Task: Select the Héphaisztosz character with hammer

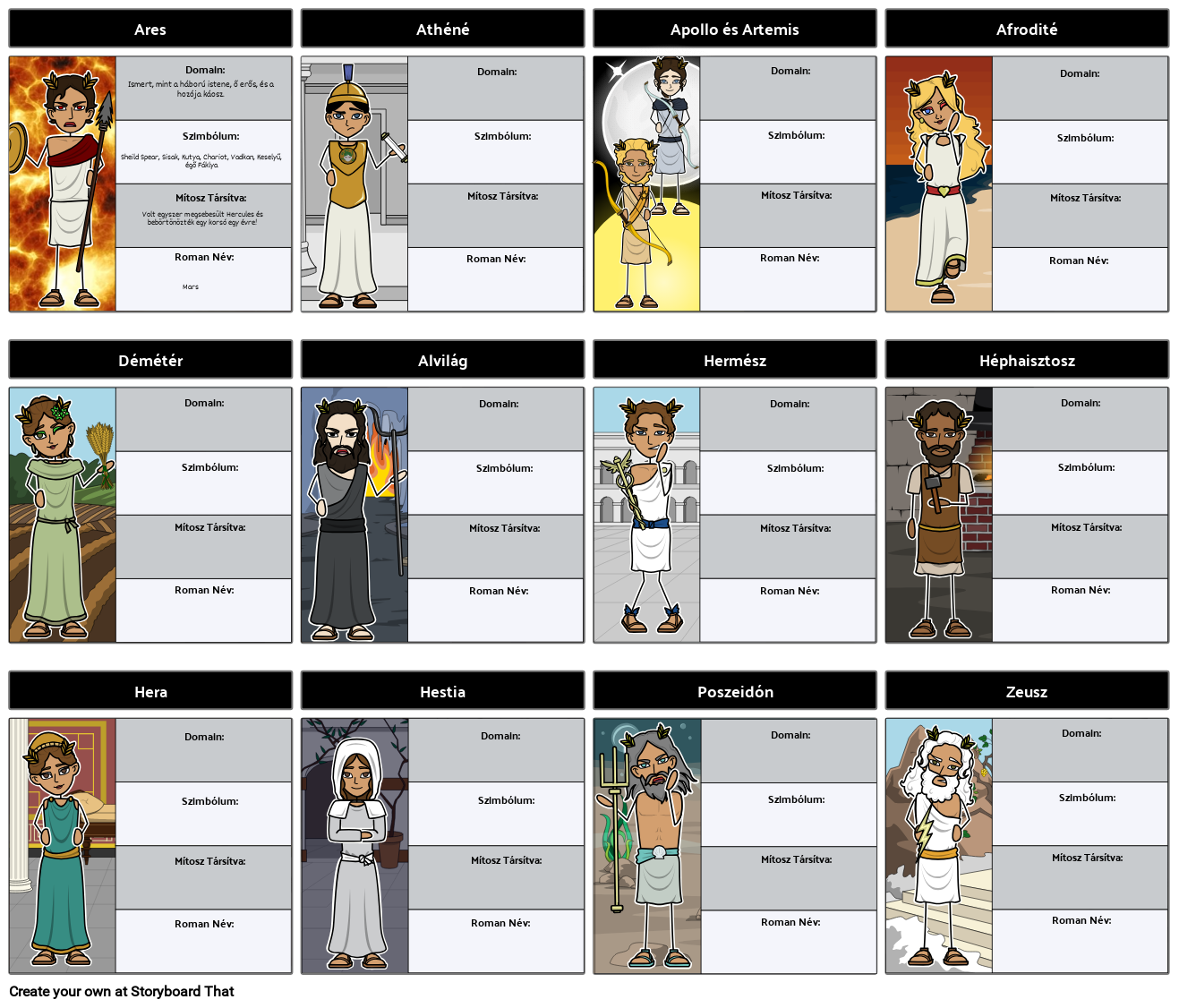Action: (938, 515)
